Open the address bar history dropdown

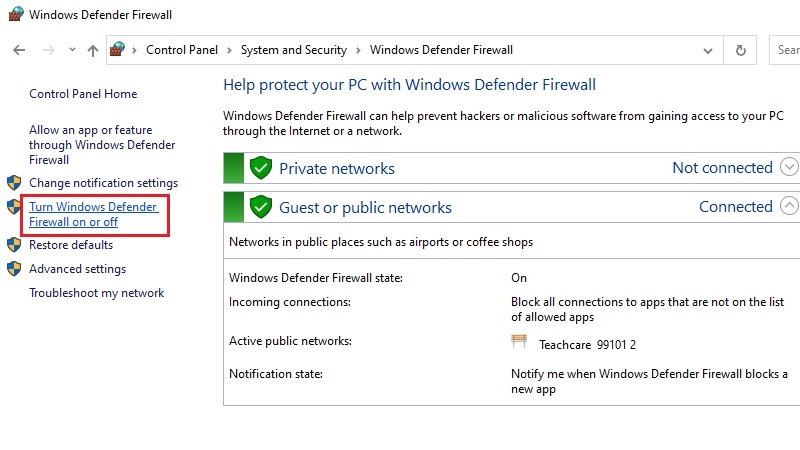(x=711, y=50)
